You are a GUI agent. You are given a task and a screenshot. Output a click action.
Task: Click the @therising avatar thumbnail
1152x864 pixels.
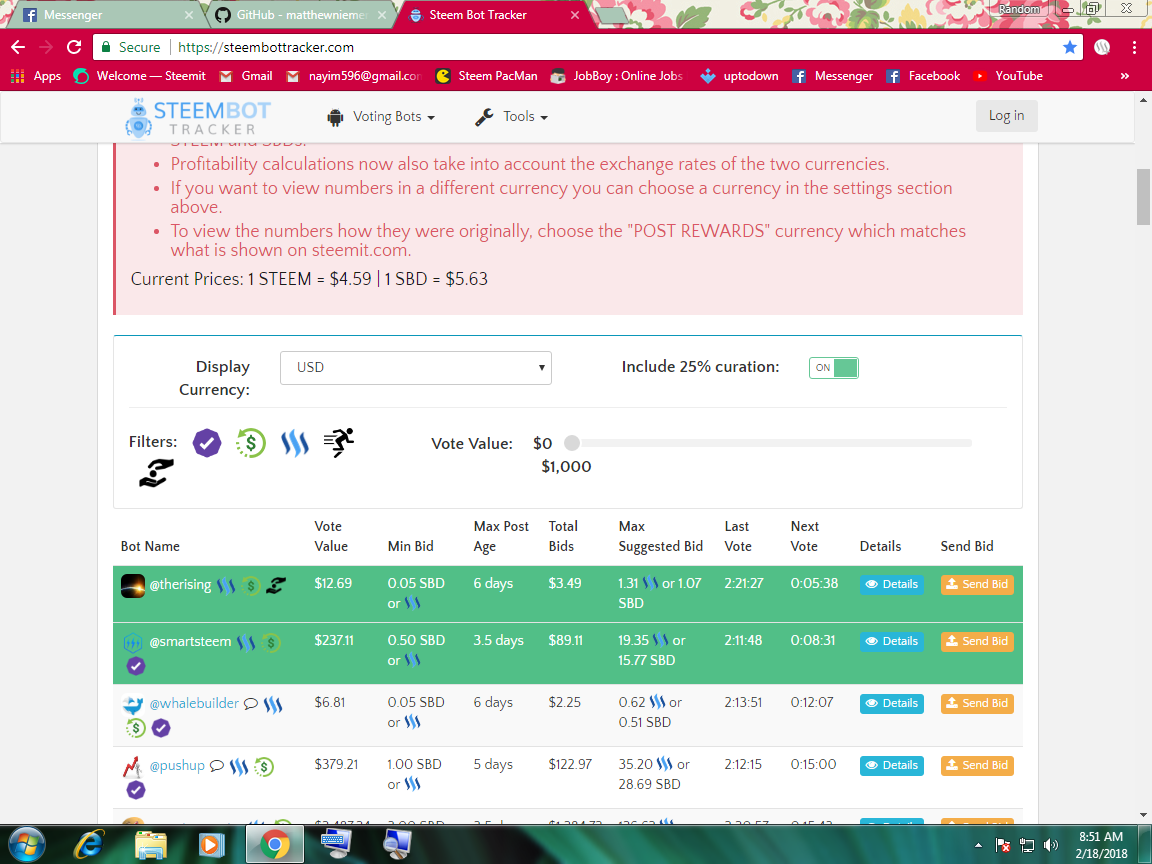pos(133,586)
